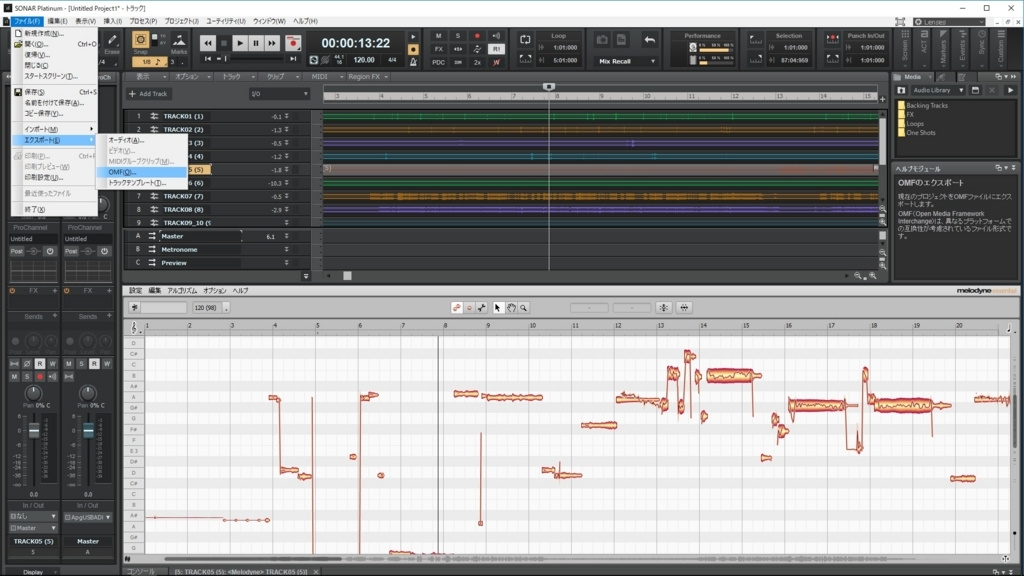Toggle global Mute (M) in control bar

pyautogui.click(x=438, y=36)
